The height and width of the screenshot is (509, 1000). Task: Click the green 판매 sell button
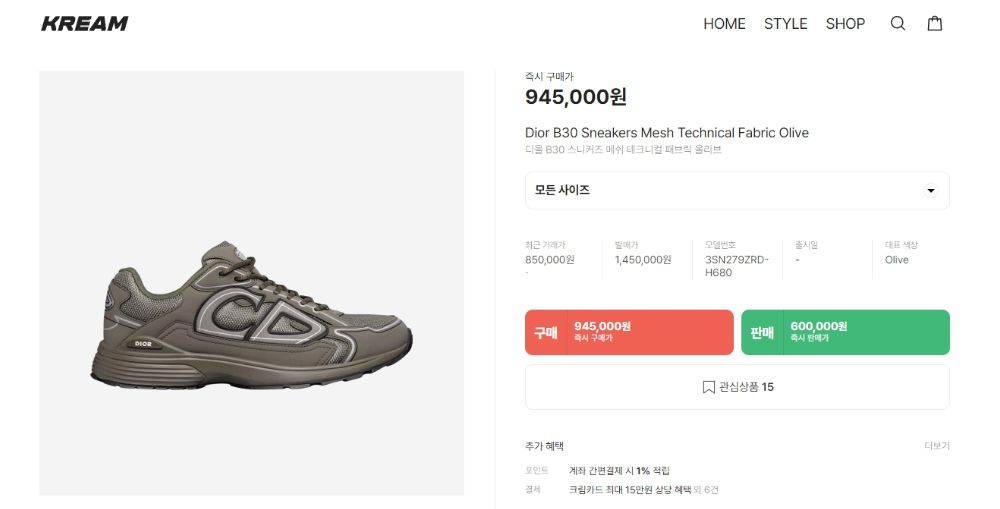(845, 332)
